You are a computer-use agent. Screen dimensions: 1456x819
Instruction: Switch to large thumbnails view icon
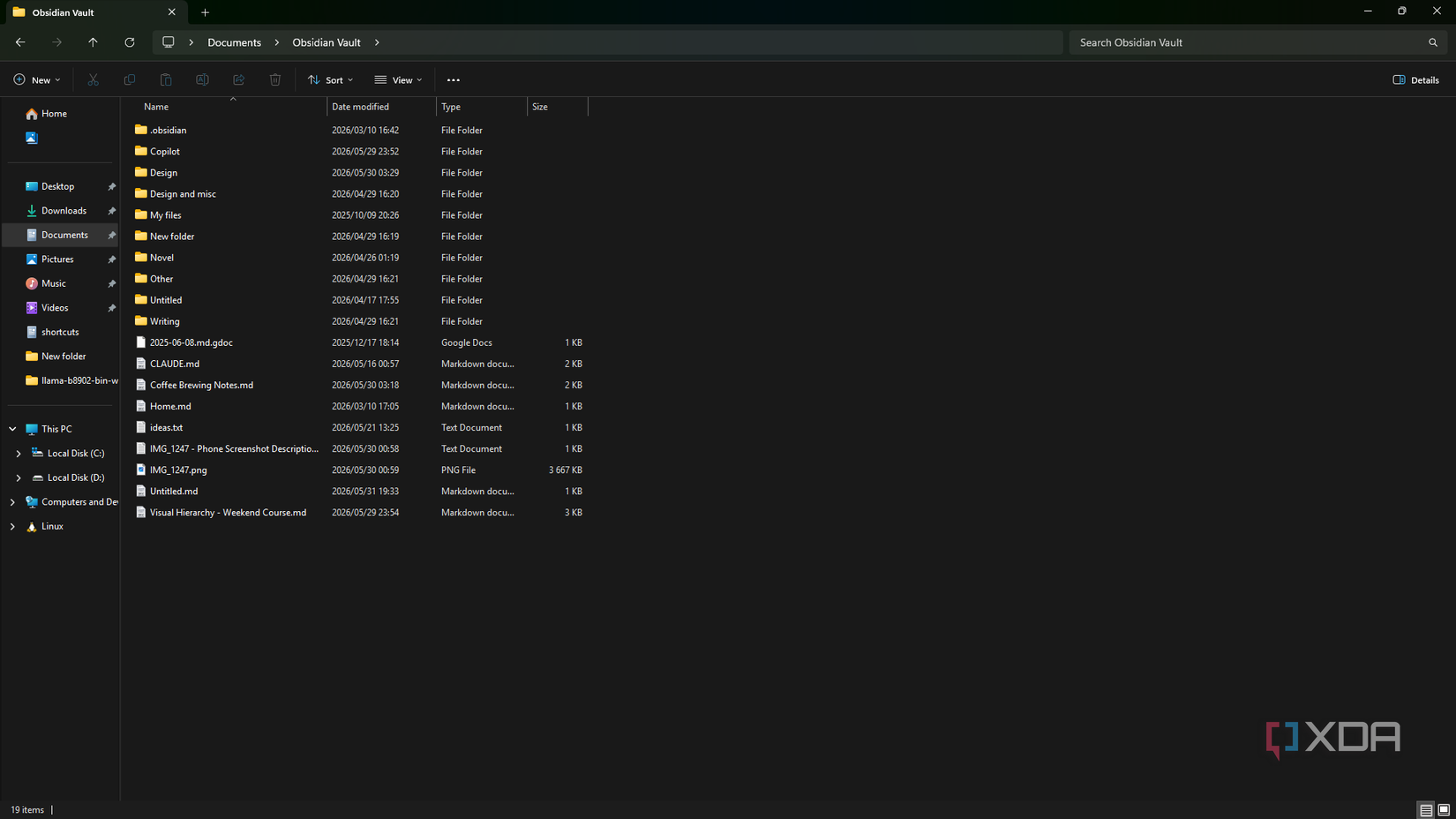tap(1444, 809)
